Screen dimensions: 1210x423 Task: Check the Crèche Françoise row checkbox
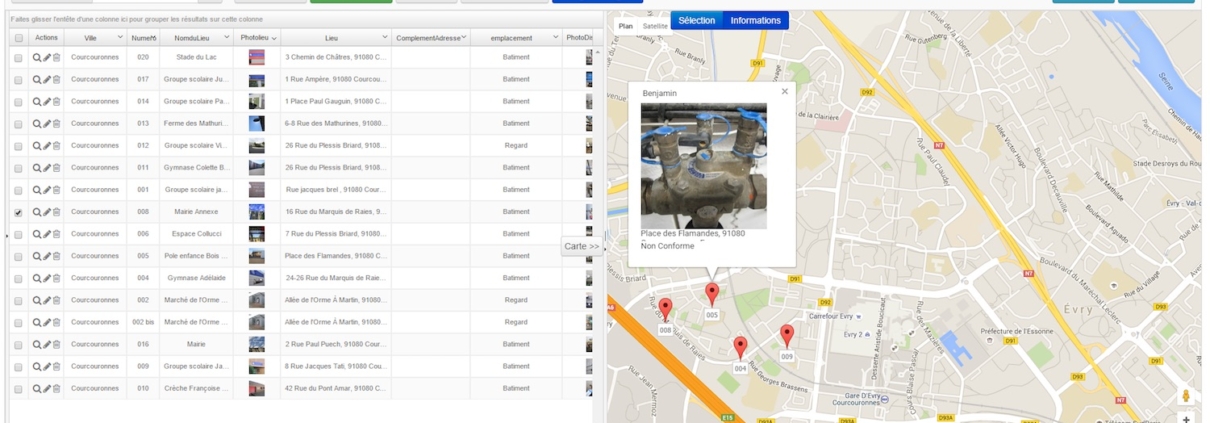pyautogui.click(x=18, y=388)
